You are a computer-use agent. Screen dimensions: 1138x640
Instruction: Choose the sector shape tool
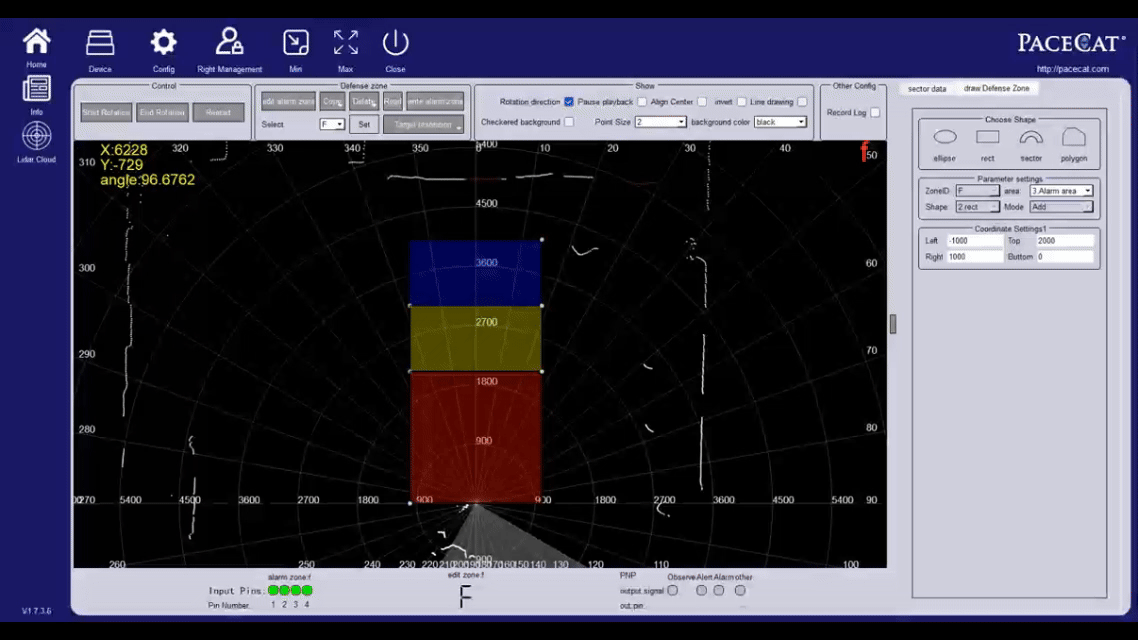(1031, 138)
